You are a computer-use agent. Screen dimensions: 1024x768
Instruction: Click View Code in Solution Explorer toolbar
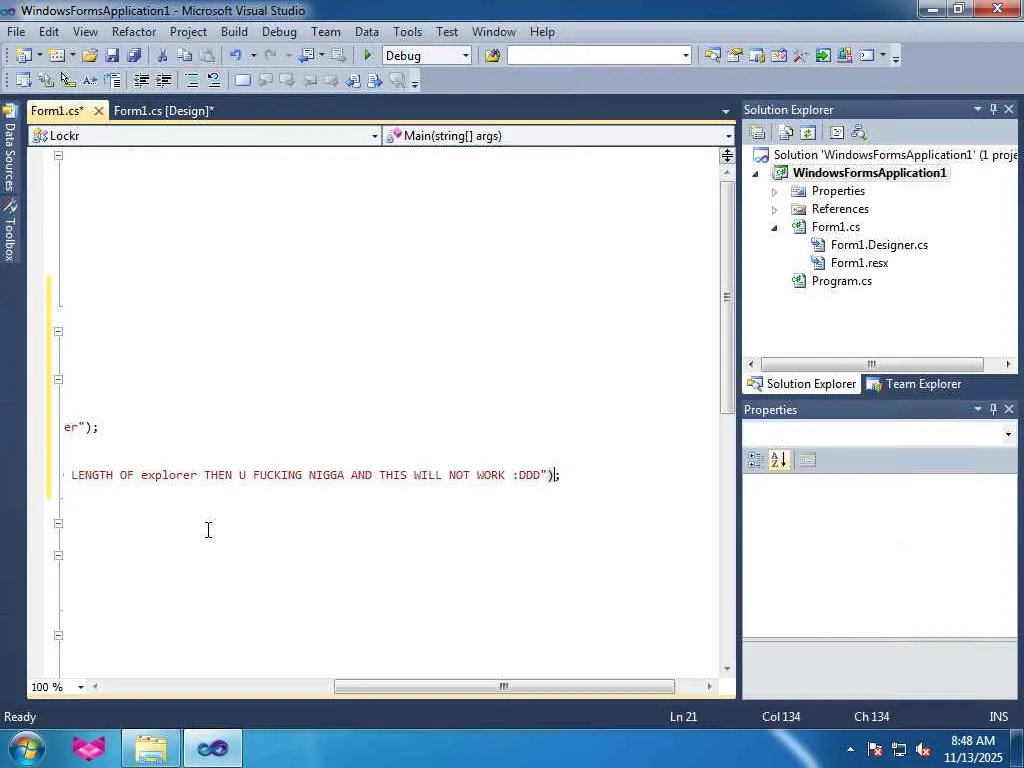coord(837,133)
